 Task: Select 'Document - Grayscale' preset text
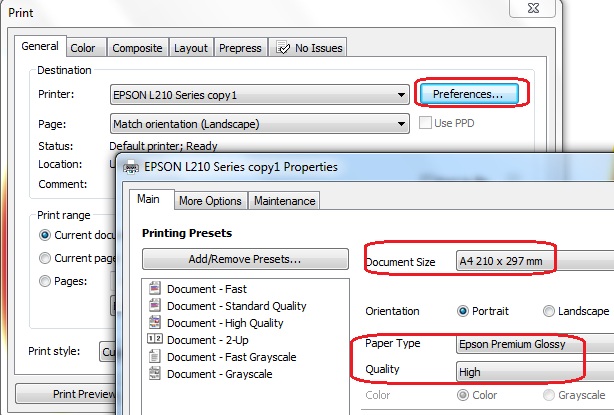click(x=220, y=374)
